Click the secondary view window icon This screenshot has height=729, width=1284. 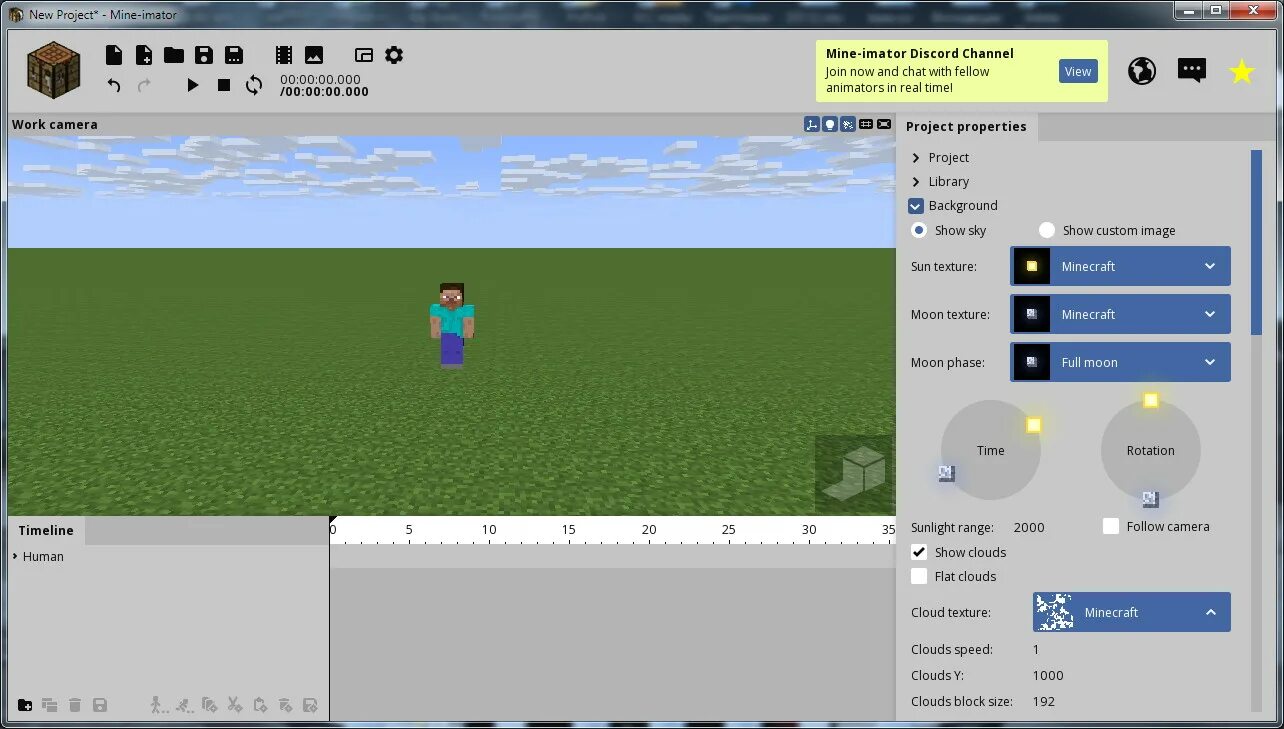point(364,55)
